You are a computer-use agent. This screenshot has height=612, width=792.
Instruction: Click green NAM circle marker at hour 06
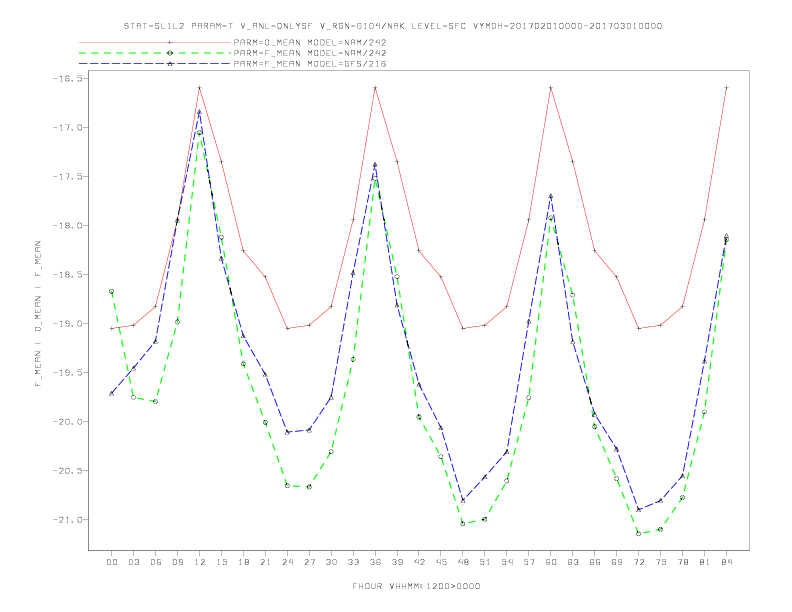156,401
